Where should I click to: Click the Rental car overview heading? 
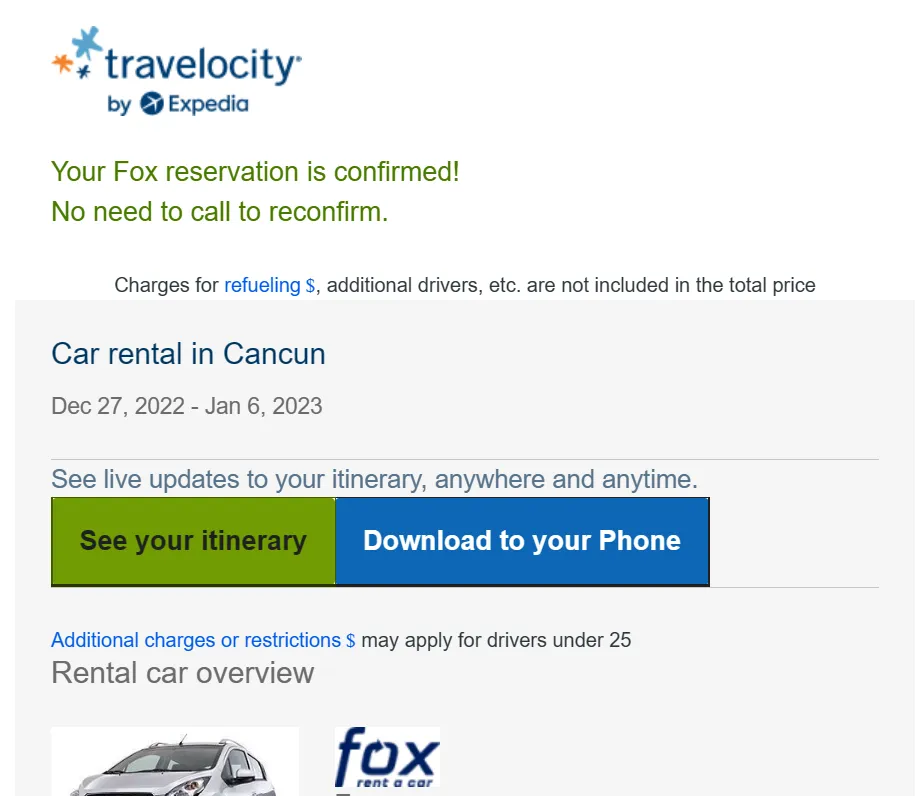(183, 673)
